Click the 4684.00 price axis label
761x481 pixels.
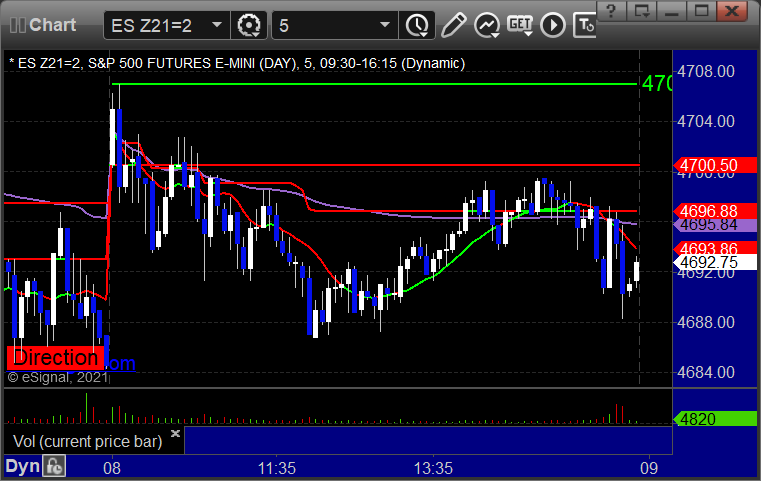[x=706, y=372]
